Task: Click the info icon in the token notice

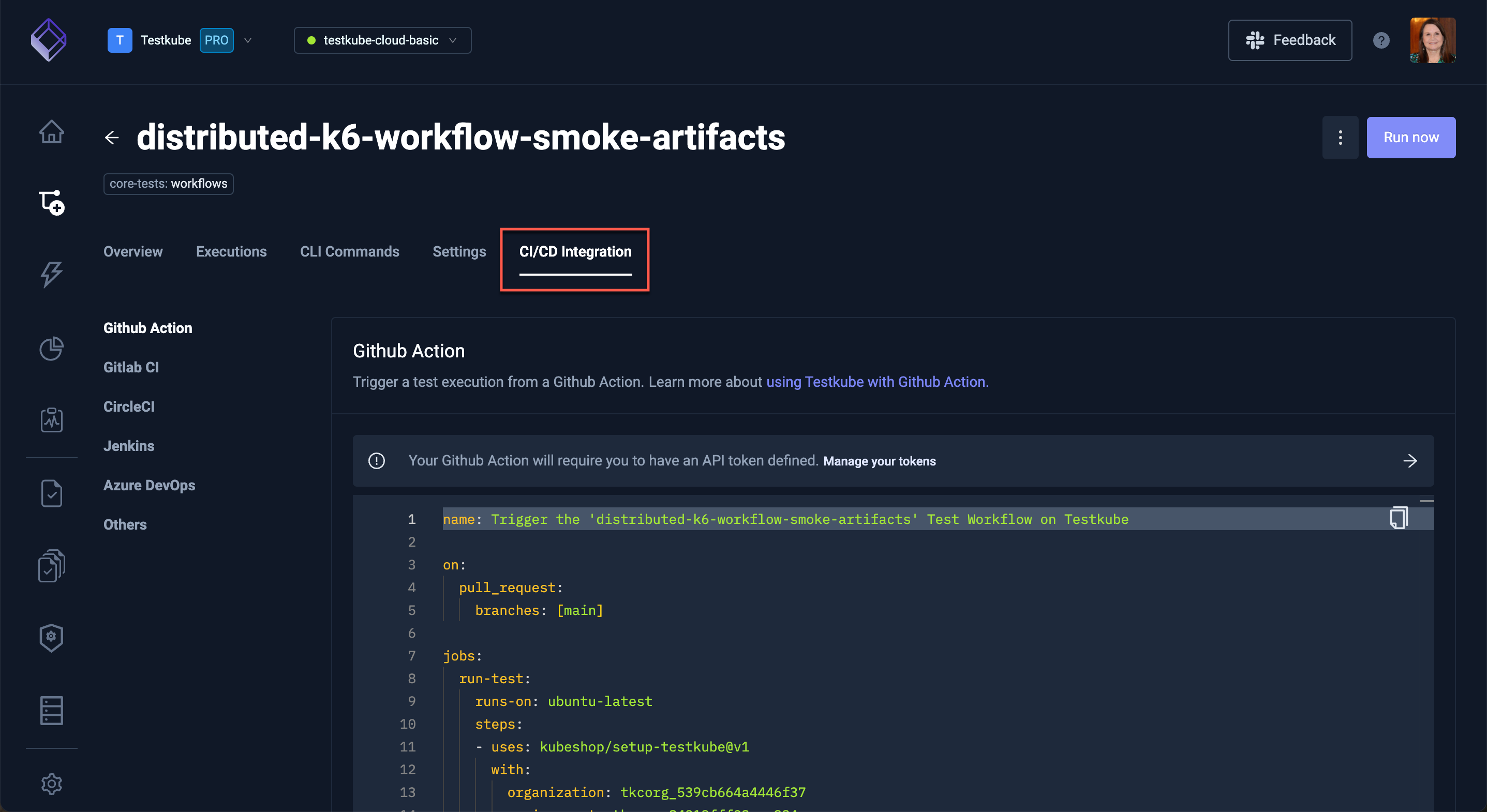Action: (x=376, y=460)
